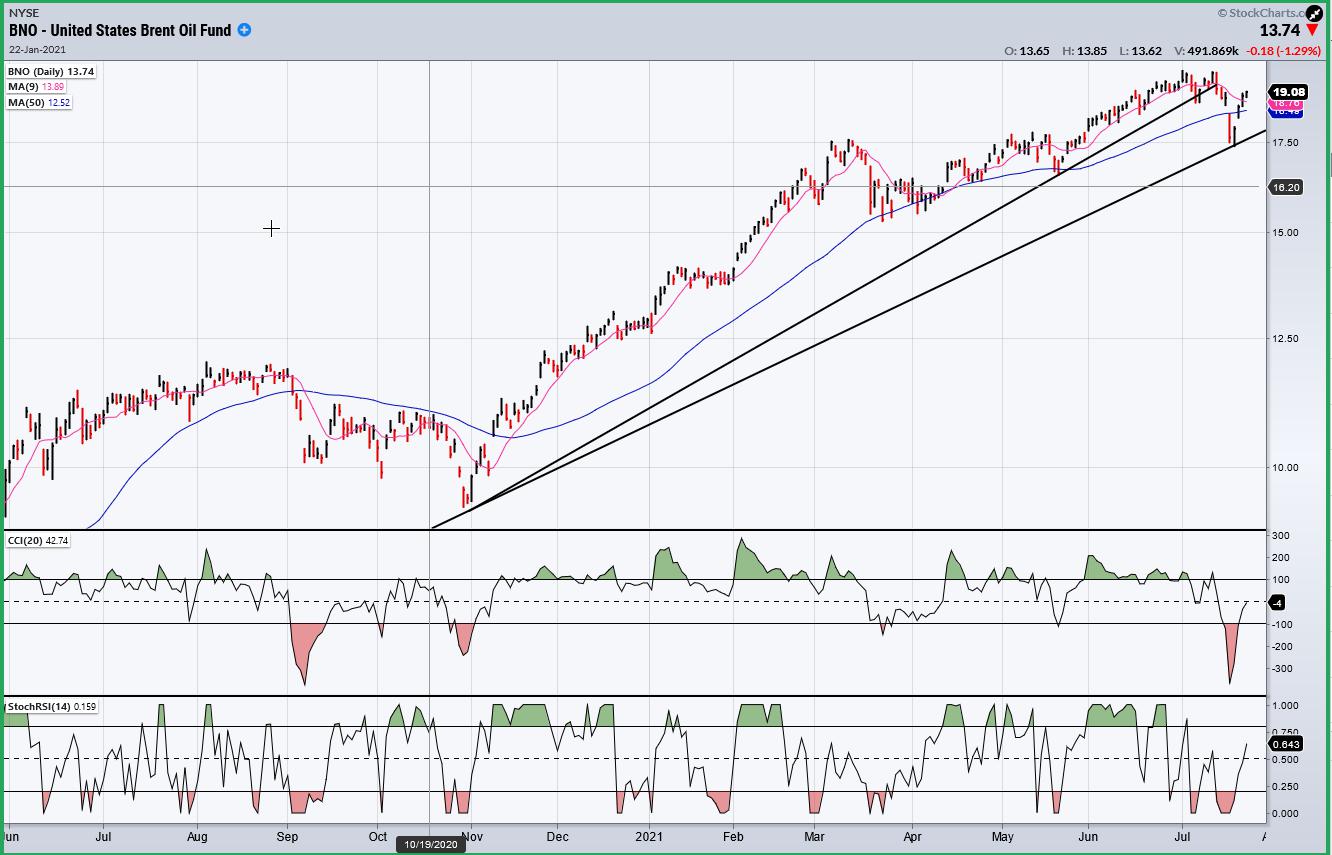The width and height of the screenshot is (1332, 855).
Task: Click the large 13.74 last price
Action: click(x=1280, y=31)
